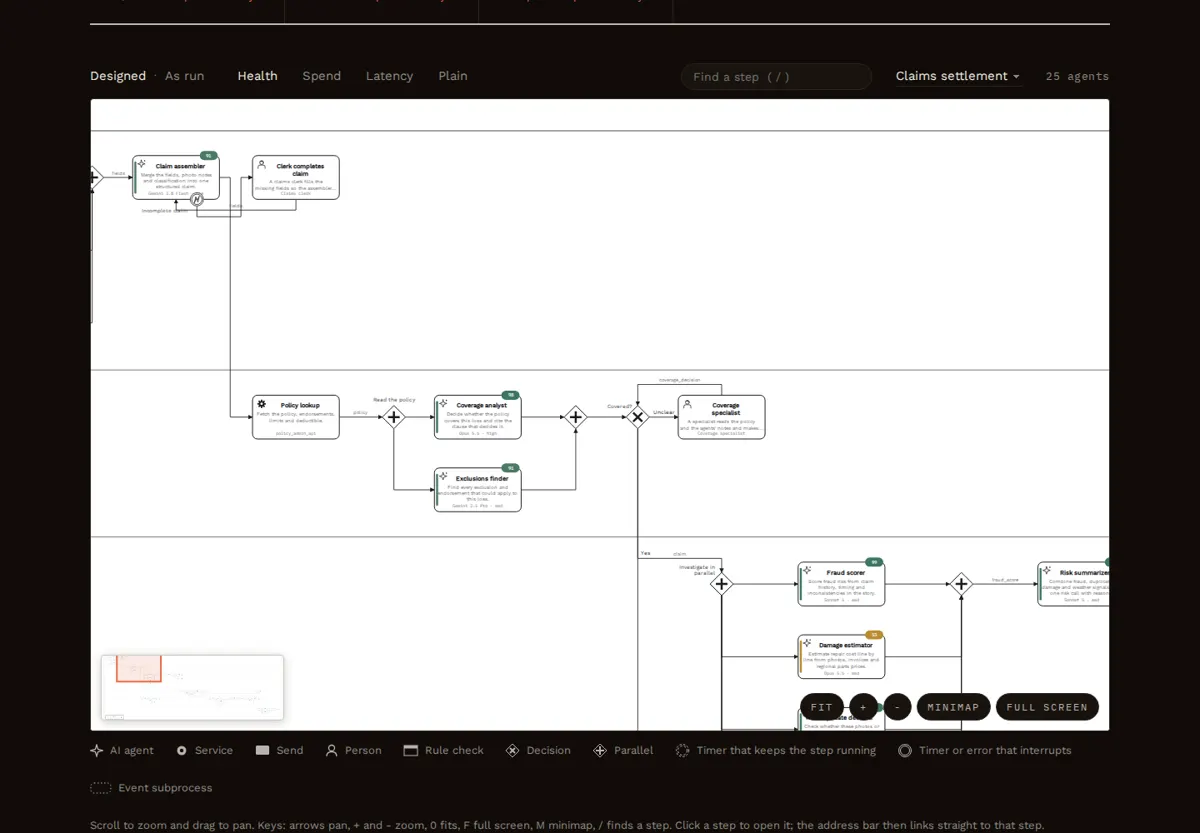The image size is (1200, 833).
Task: Select the Health overlay
Action: point(258,76)
